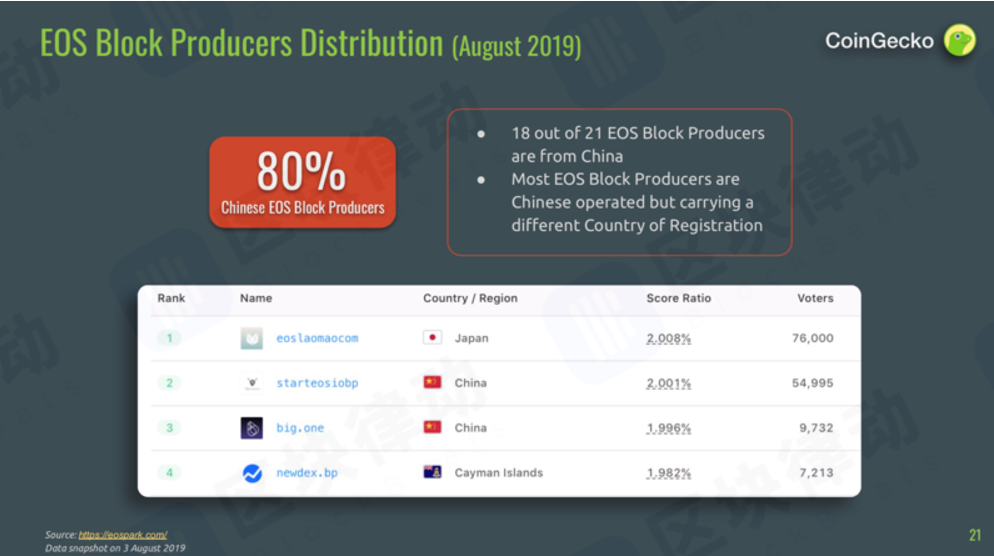Open the eoslaomaocom producer link
Image resolution: width=994 pixels, height=556 pixels.
click(317, 338)
